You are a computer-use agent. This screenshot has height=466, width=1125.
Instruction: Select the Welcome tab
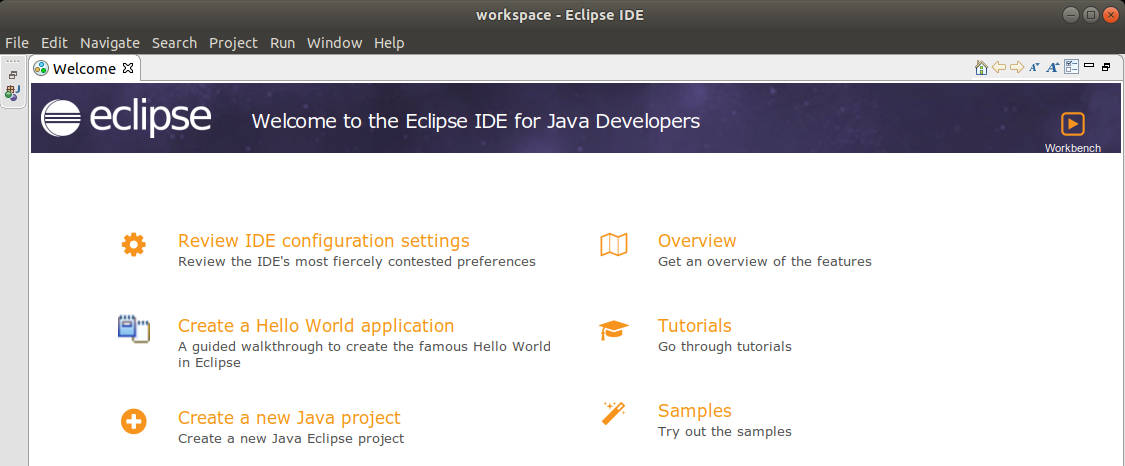click(x=84, y=68)
